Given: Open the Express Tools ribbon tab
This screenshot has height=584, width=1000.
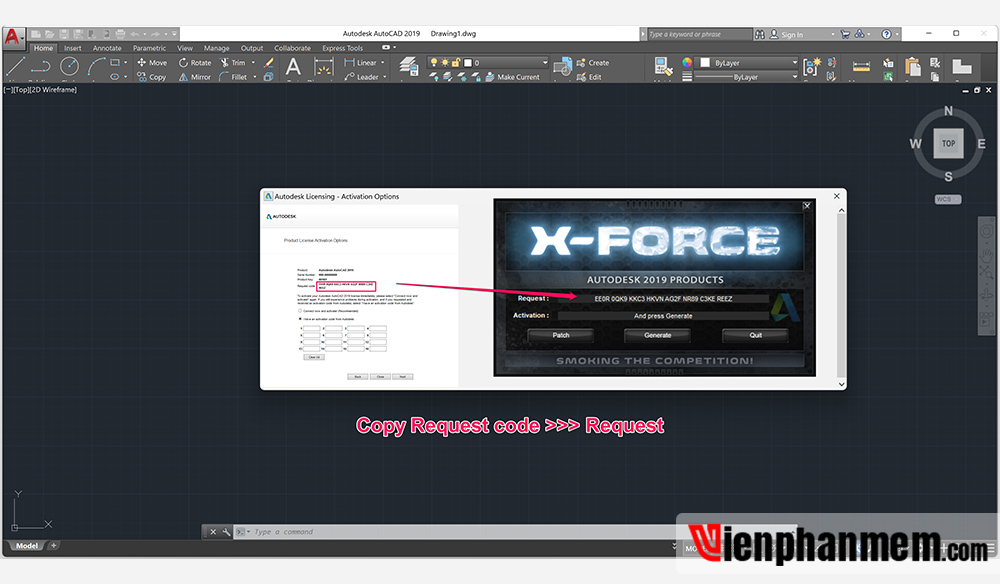Looking at the screenshot, I should pyautogui.click(x=342, y=48).
